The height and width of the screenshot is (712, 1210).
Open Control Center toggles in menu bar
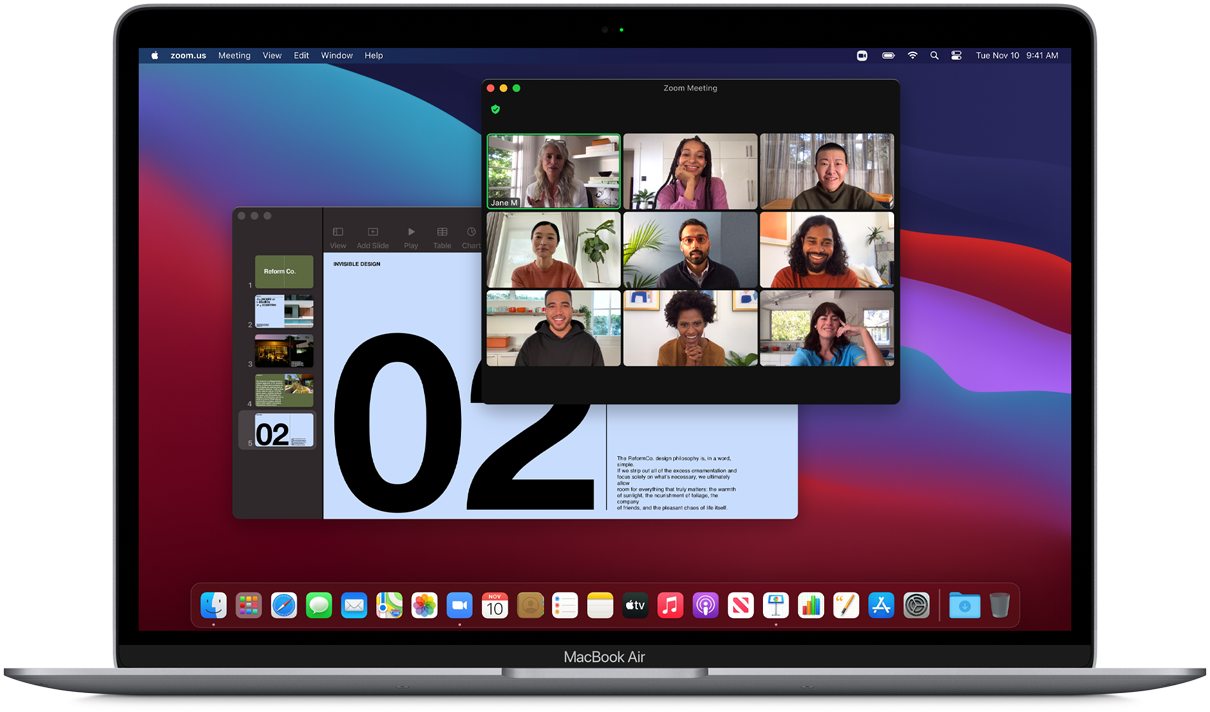956,56
